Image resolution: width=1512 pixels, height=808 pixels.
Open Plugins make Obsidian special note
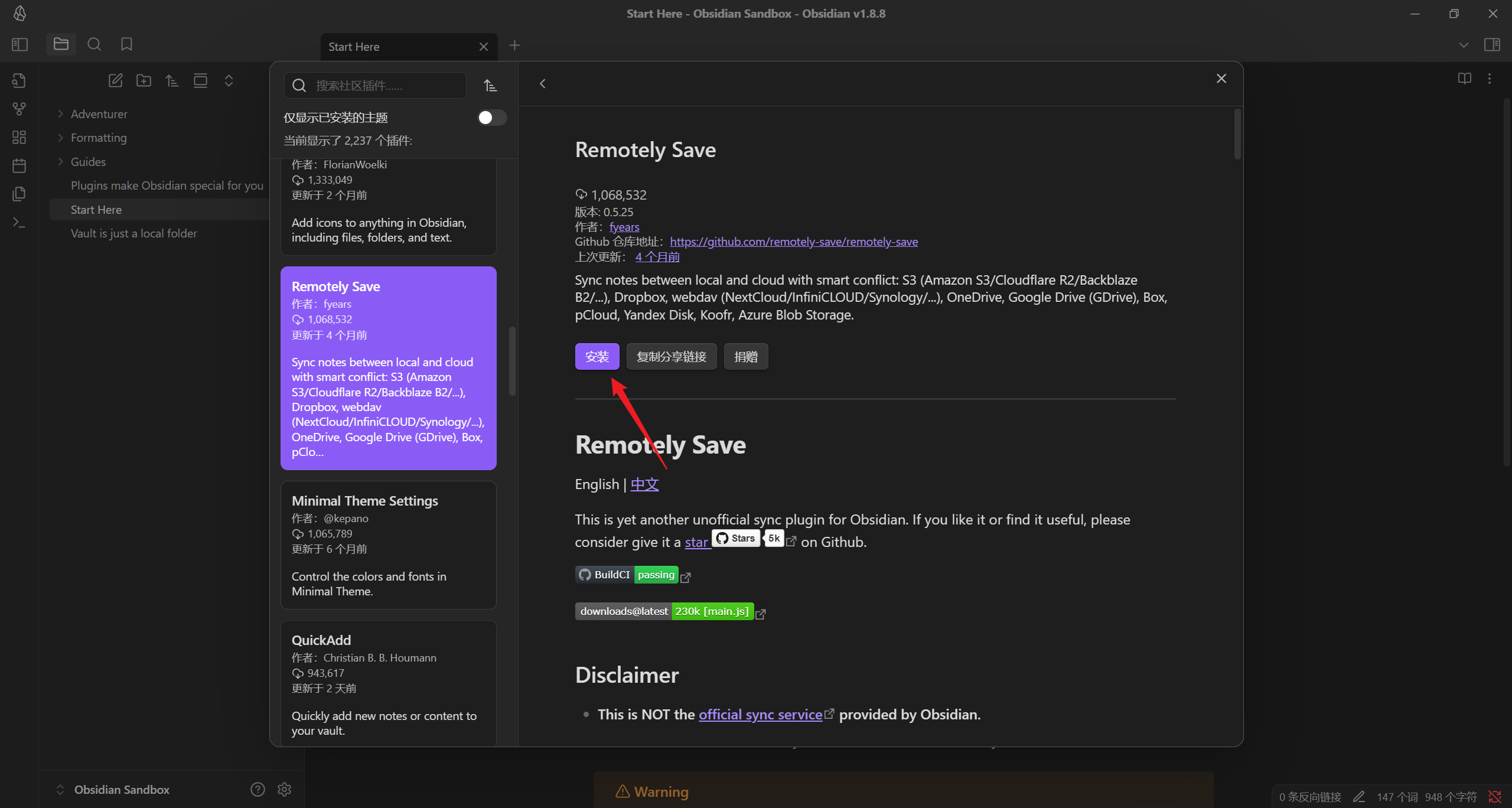click(x=167, y=185)
